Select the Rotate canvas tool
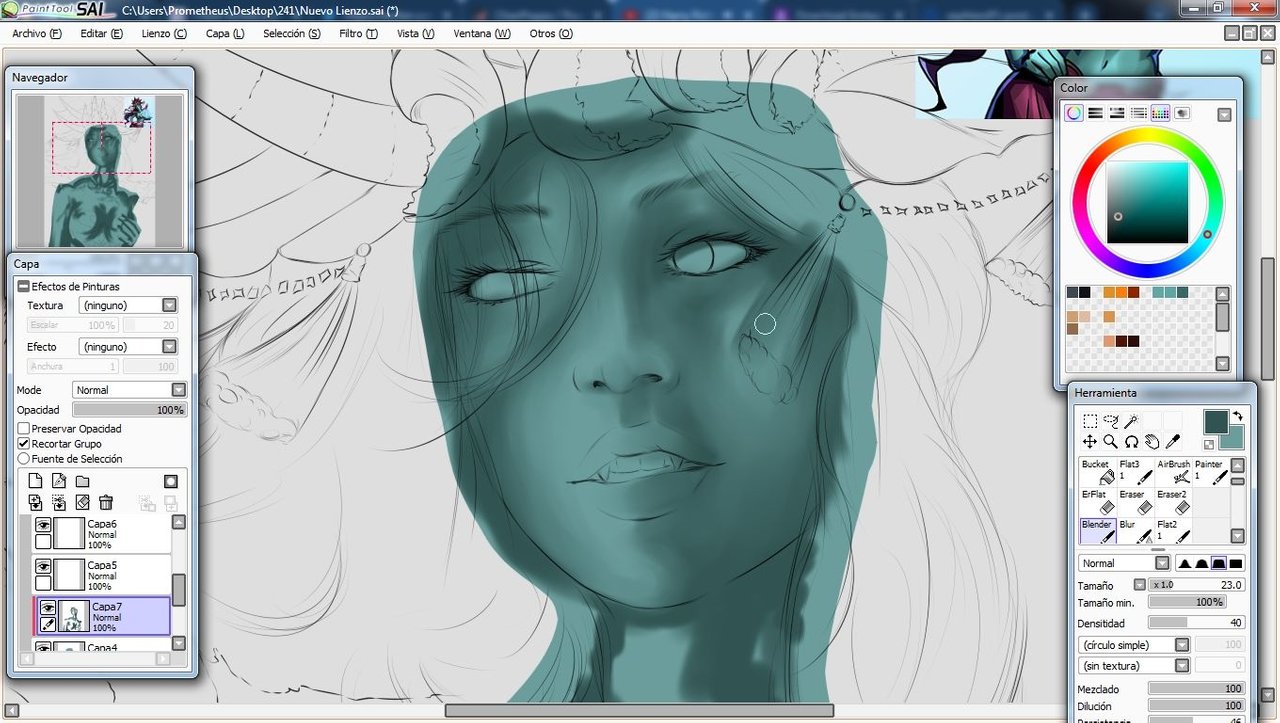1280x723 pixels. tap(1131, 441)
